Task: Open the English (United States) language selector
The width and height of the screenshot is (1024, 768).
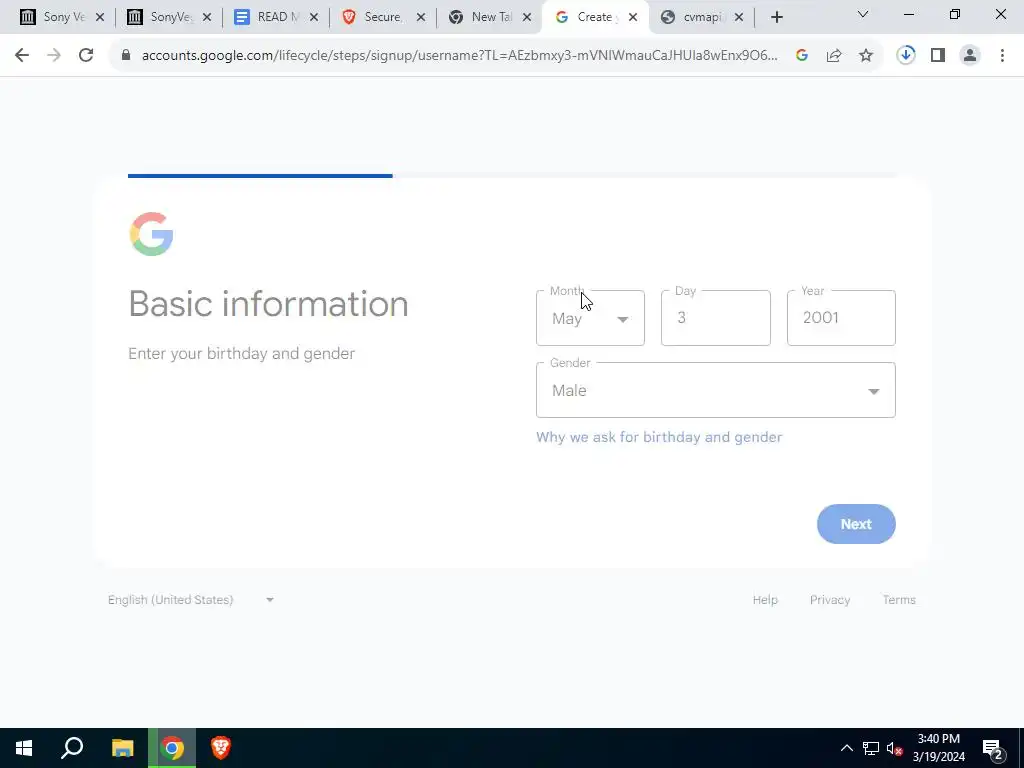Action: click(191, 600)
